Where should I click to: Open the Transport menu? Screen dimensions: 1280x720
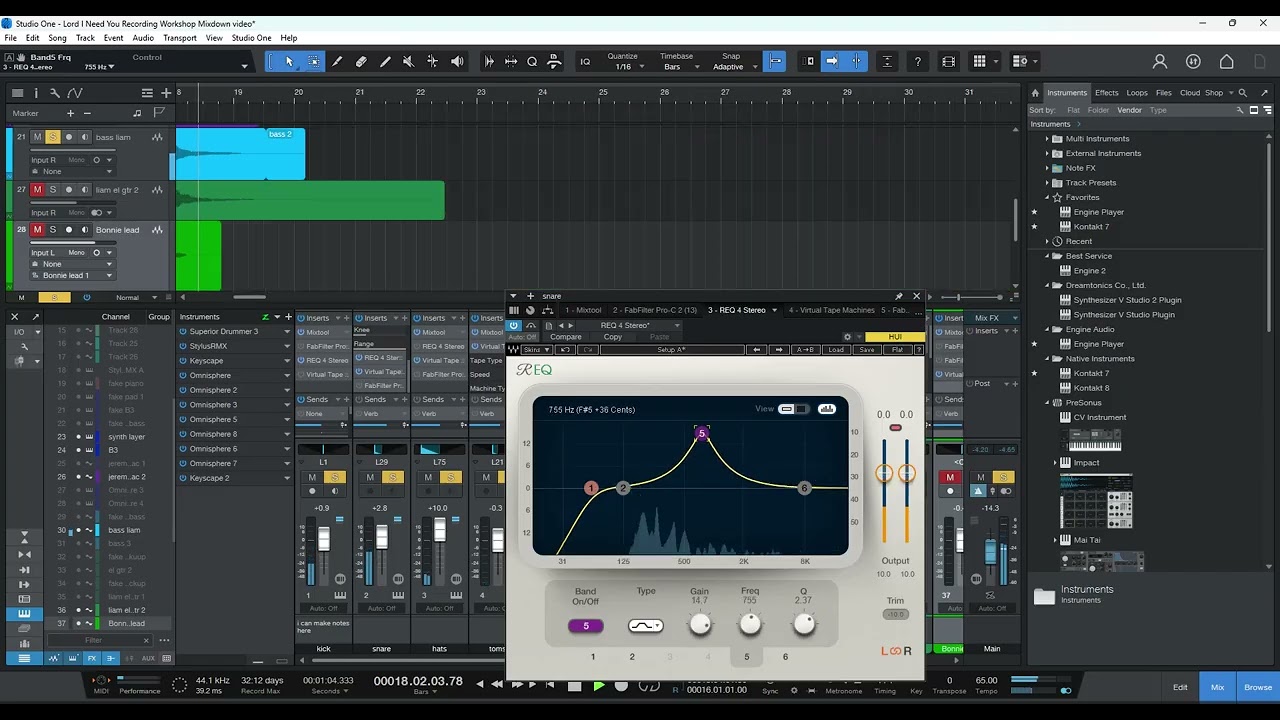tap(180, 38)
